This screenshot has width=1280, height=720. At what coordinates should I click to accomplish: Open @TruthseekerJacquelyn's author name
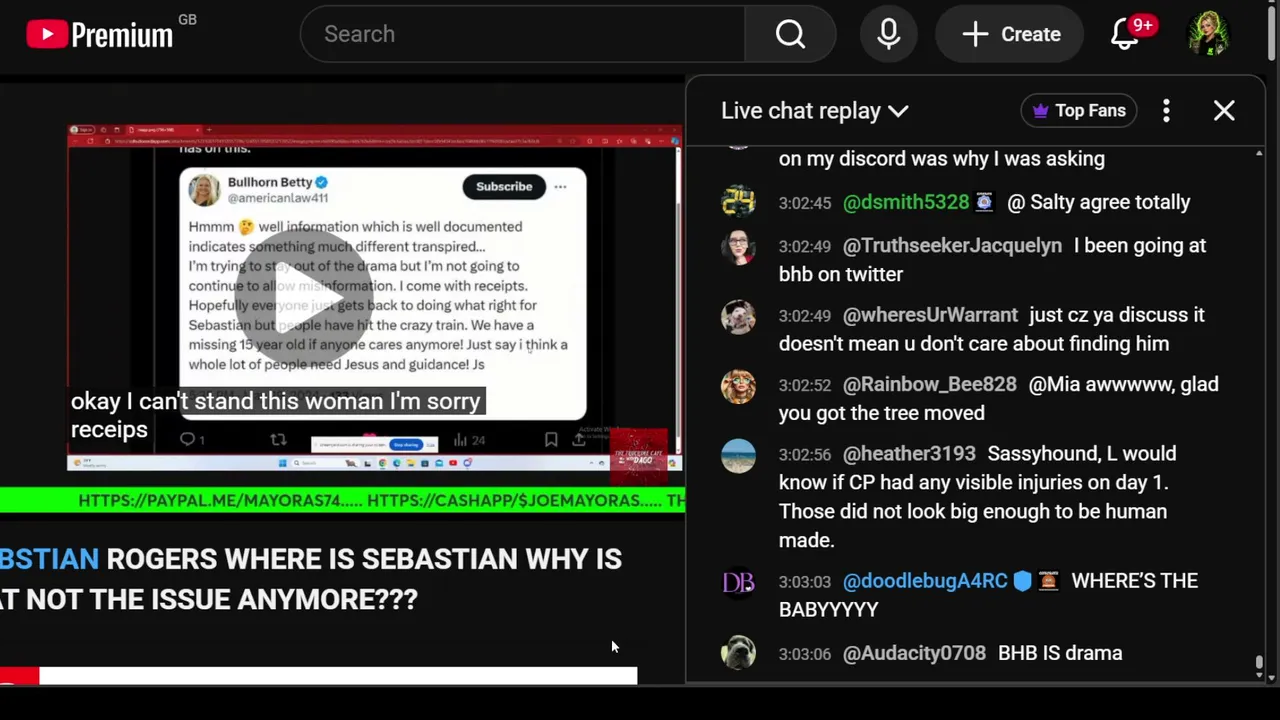pos(952,245)
